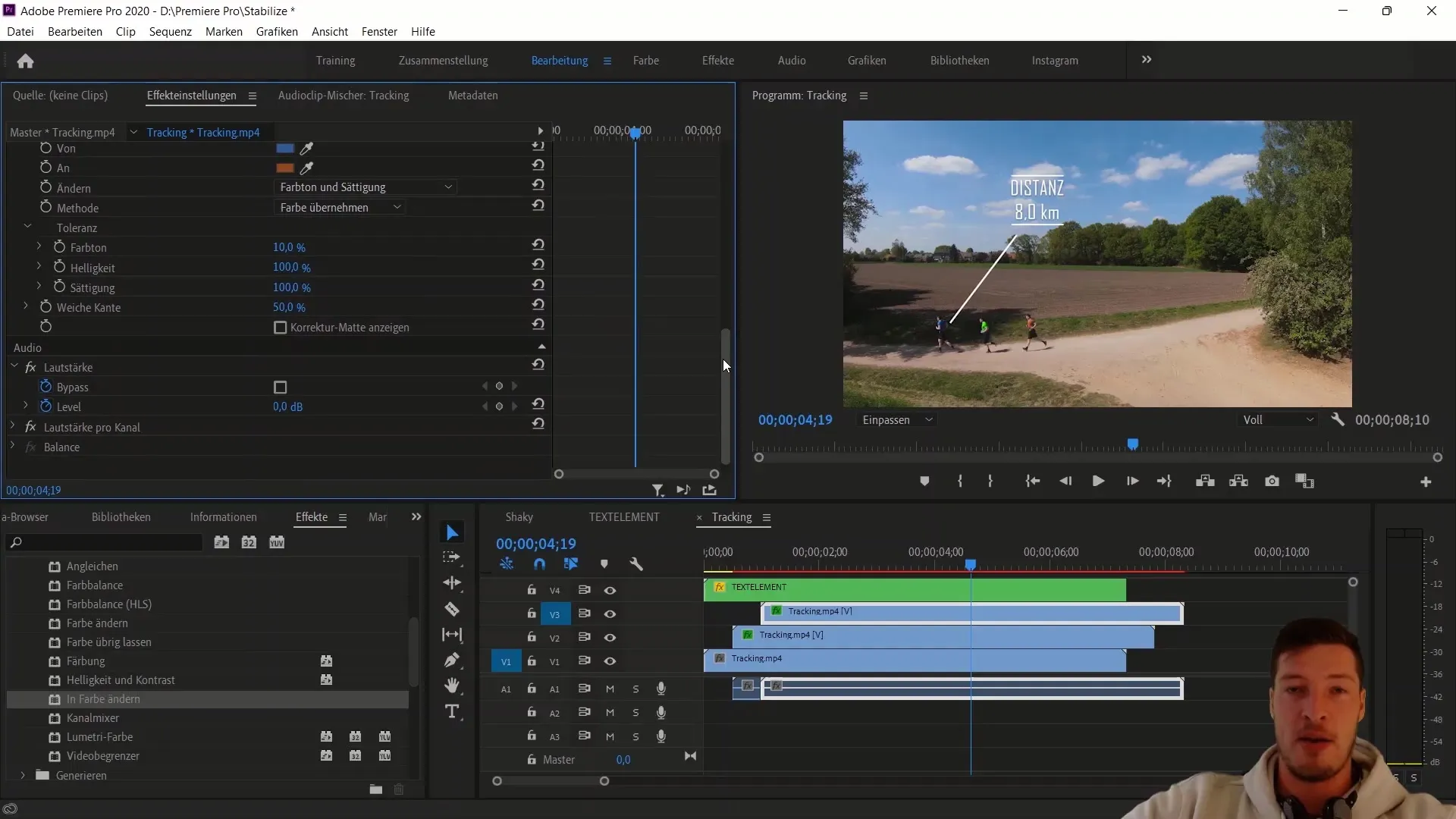Screen dimensions: 1456x819
Task: Reset the Farbton tolerance parameter
Action: 538,245
